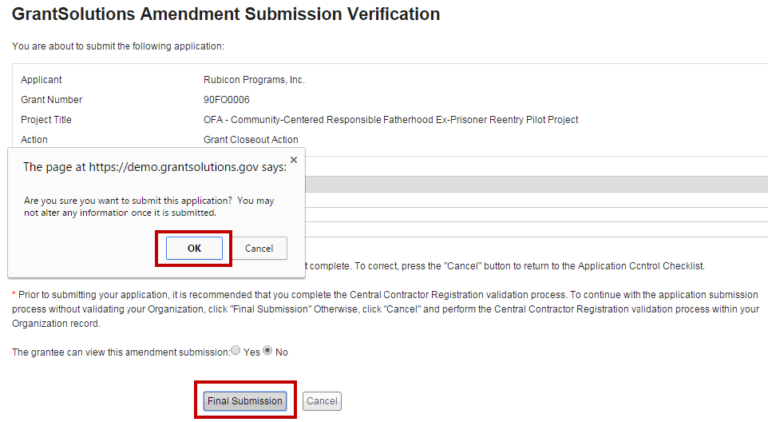Image resolution: width=768 pixels, height=422 pixels.
Task: Click Cancel next to Final Submission
Action: 322,401
